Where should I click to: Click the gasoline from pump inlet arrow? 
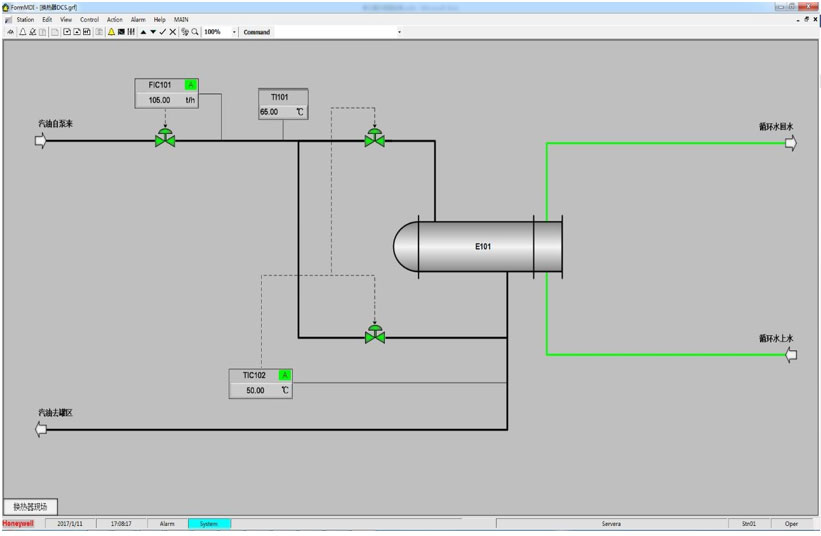click(41, 141)
